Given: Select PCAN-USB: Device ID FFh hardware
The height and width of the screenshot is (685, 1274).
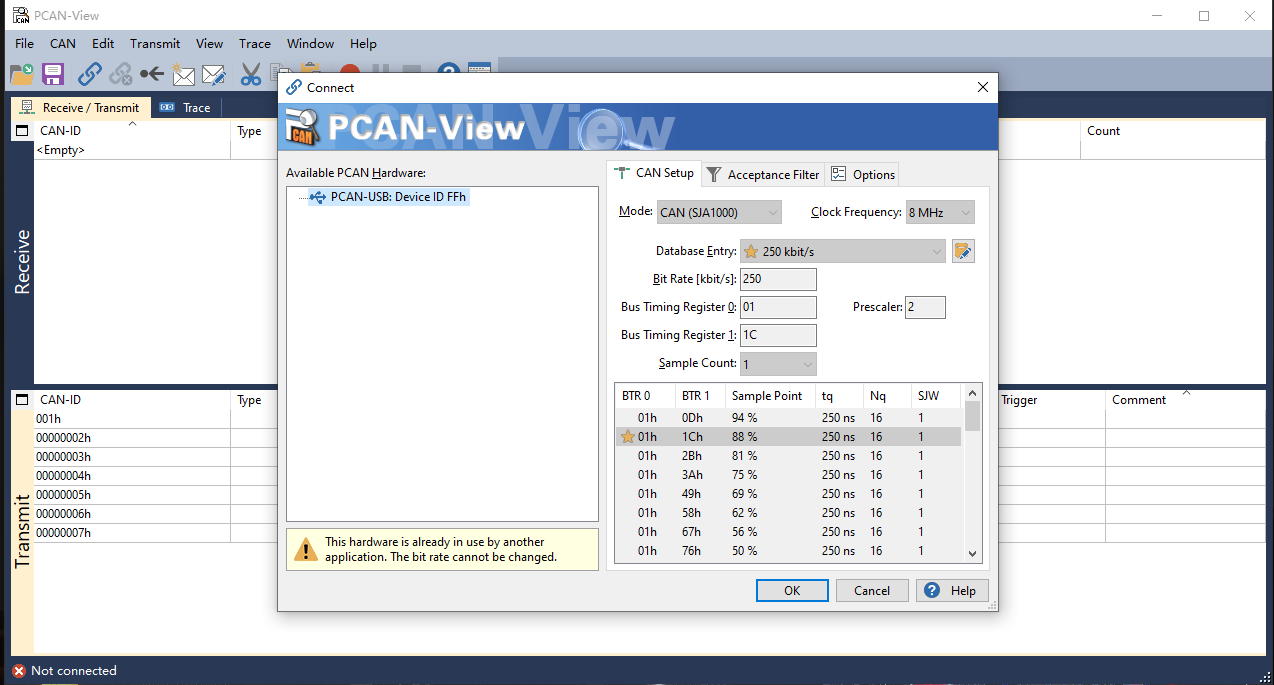Looking at the screenshot, I should click(388, 197).
